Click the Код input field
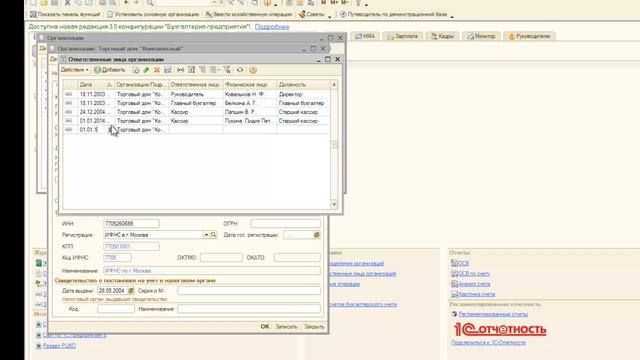640x360 pixels. pyautogui.click(x=116, y=309)
